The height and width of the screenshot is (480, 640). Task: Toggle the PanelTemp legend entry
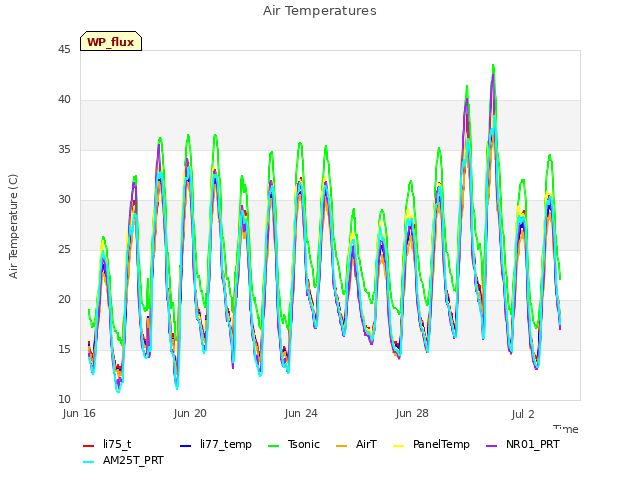431,444
